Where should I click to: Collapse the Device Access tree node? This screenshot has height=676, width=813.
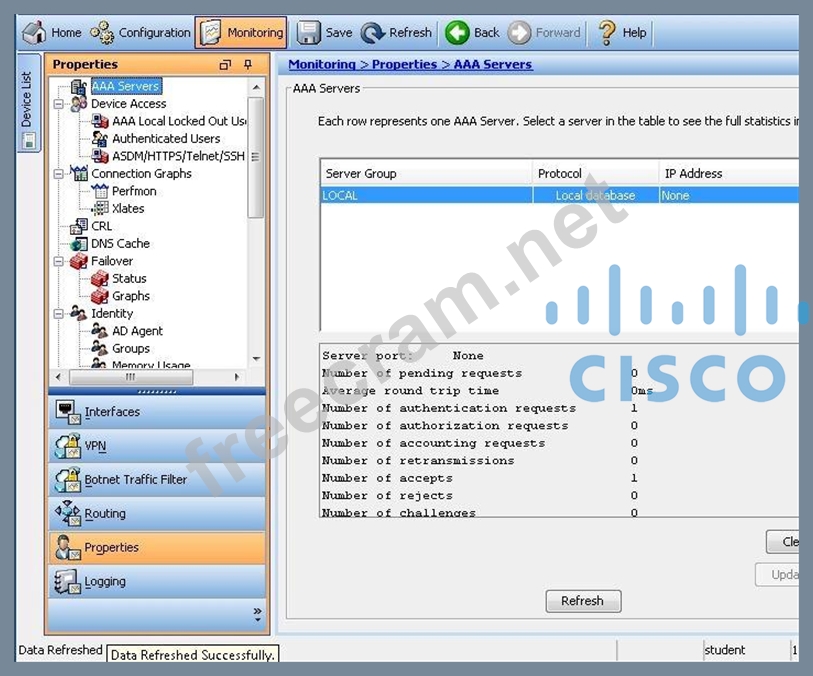pyautogui.click(x=59, y=103)
